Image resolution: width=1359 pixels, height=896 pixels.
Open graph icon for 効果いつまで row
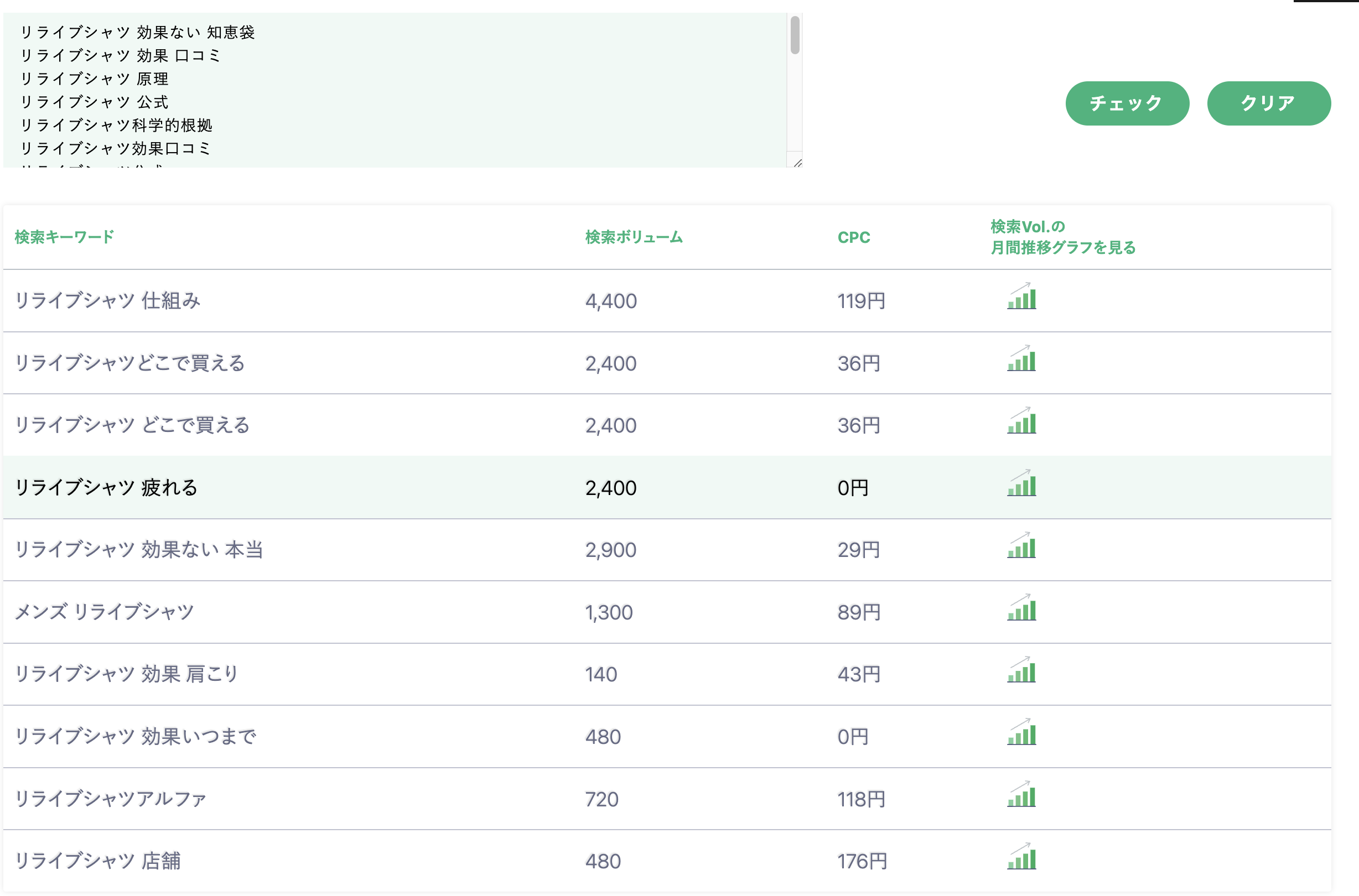click(1021, 733)
